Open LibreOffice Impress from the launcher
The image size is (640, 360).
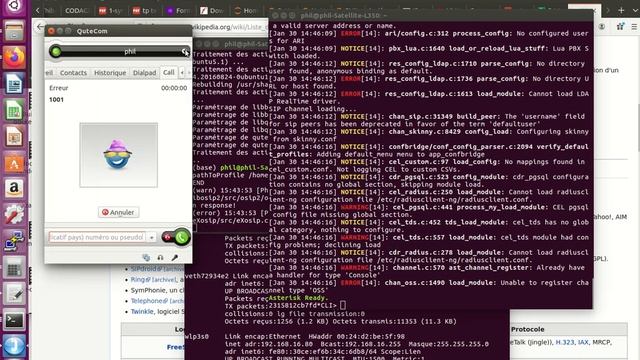[14, 136]
